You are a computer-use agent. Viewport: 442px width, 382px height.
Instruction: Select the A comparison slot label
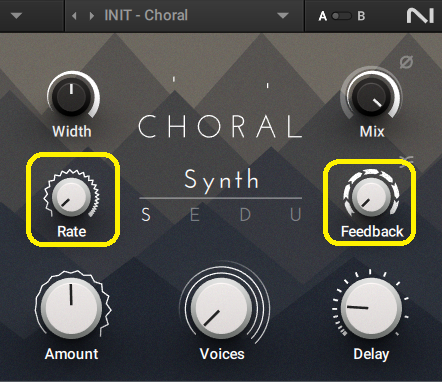(322, 16)
